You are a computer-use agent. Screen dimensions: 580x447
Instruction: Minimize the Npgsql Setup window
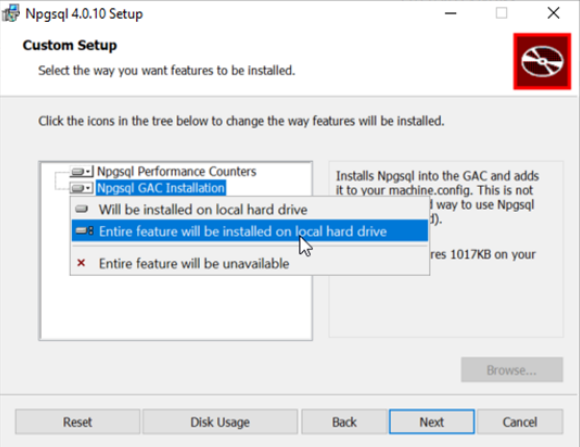pos(451,14)
